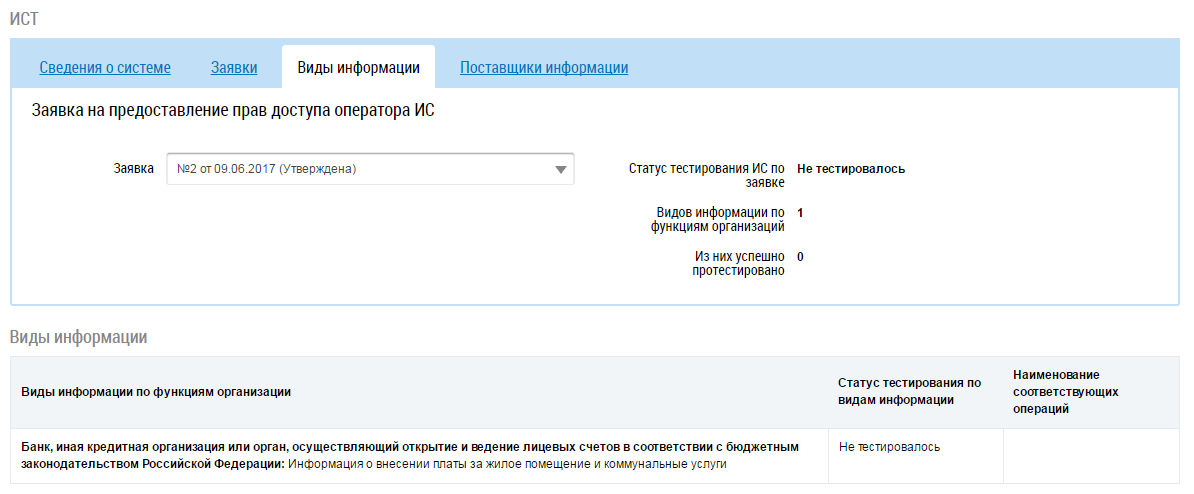Click the "№2 от 09.06.2017 (Утверждена)" selection field
The width and height of the screenshot is (1194, 494).
tap(360, 169)
